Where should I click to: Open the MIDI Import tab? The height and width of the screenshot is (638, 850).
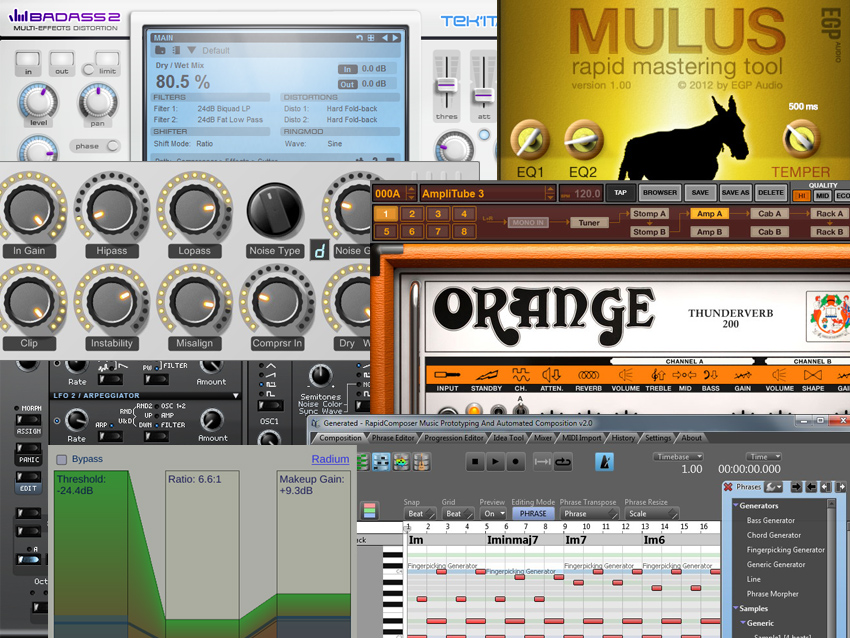coord(581,438)
